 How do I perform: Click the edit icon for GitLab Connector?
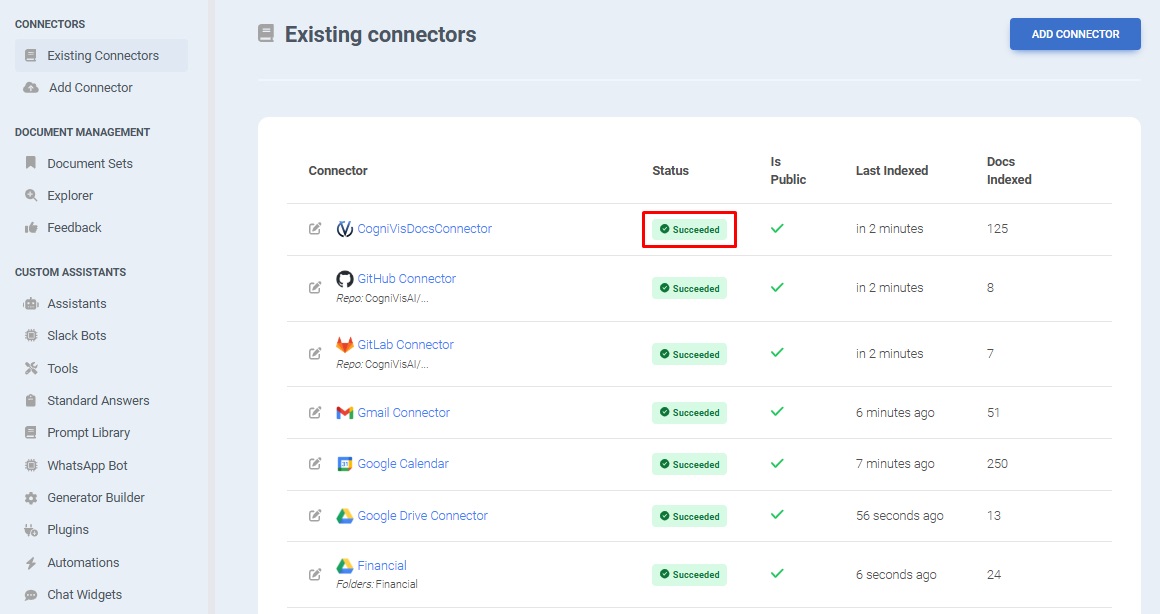coord(315,354)
